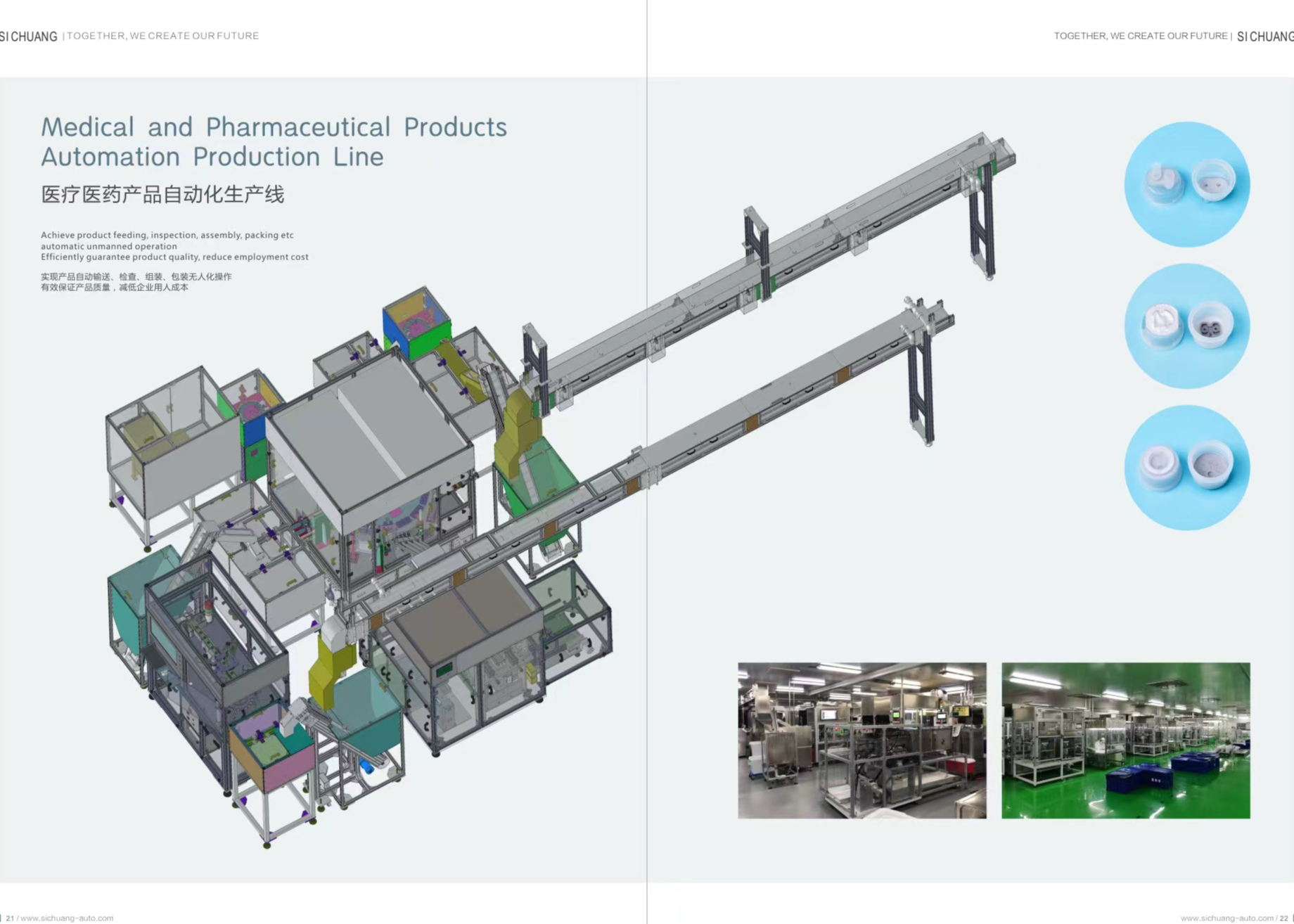Select the Chinese title 医疗医药产品自动化生产线
Screen dimensions: 1294x924
(162, 195)
